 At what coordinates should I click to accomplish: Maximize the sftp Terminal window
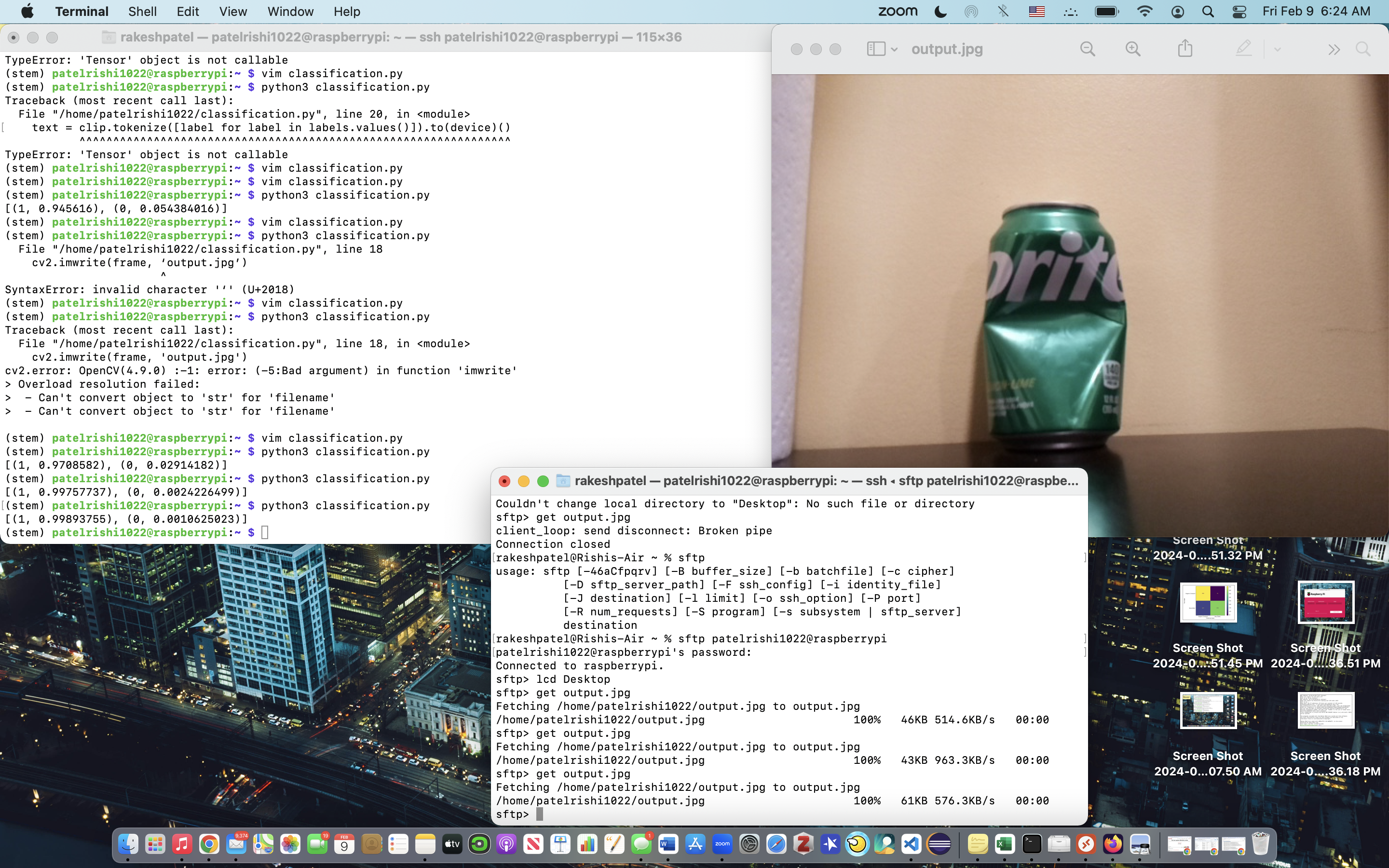tap(543, 481)
